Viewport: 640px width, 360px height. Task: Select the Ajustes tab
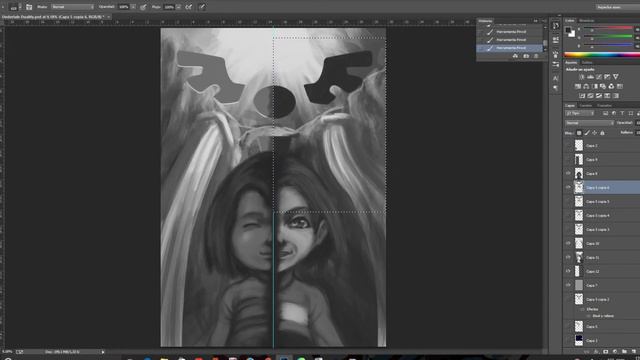(x=571, y=62)
